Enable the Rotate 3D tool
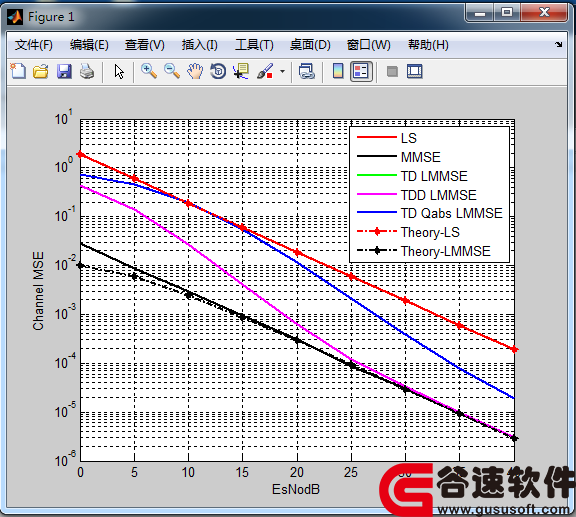Image resolution: width=576 pixels, height=517 pixels. pos(218,71)
